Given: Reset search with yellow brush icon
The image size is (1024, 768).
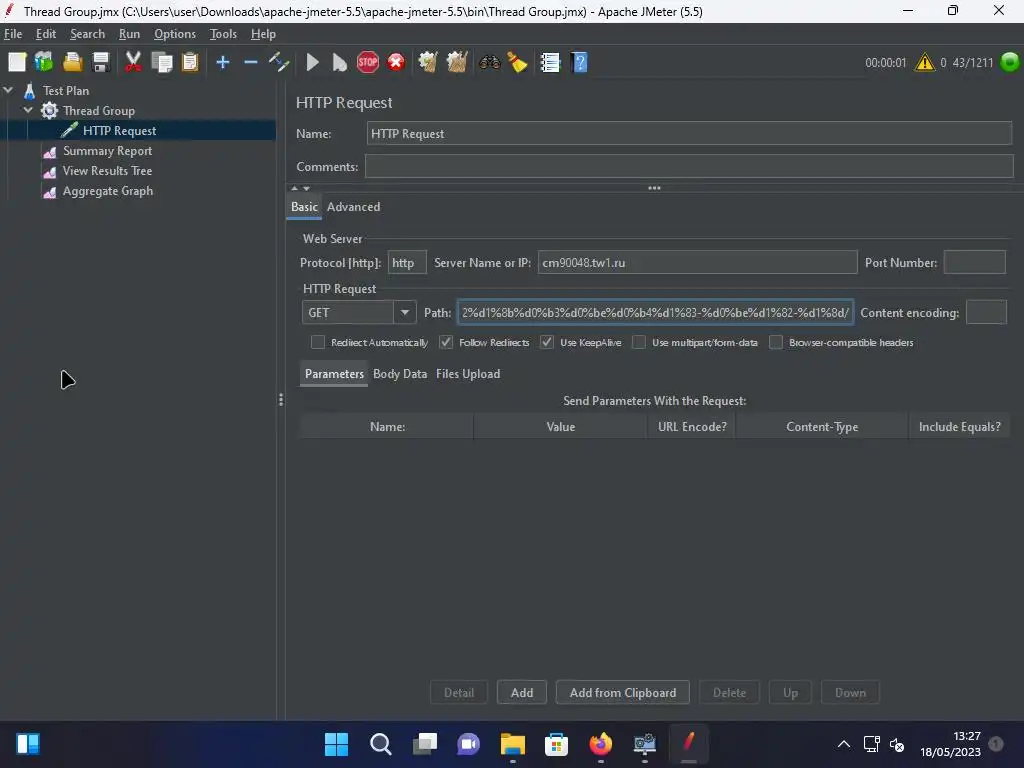Looking at the screenshot, I should point(517,63).
